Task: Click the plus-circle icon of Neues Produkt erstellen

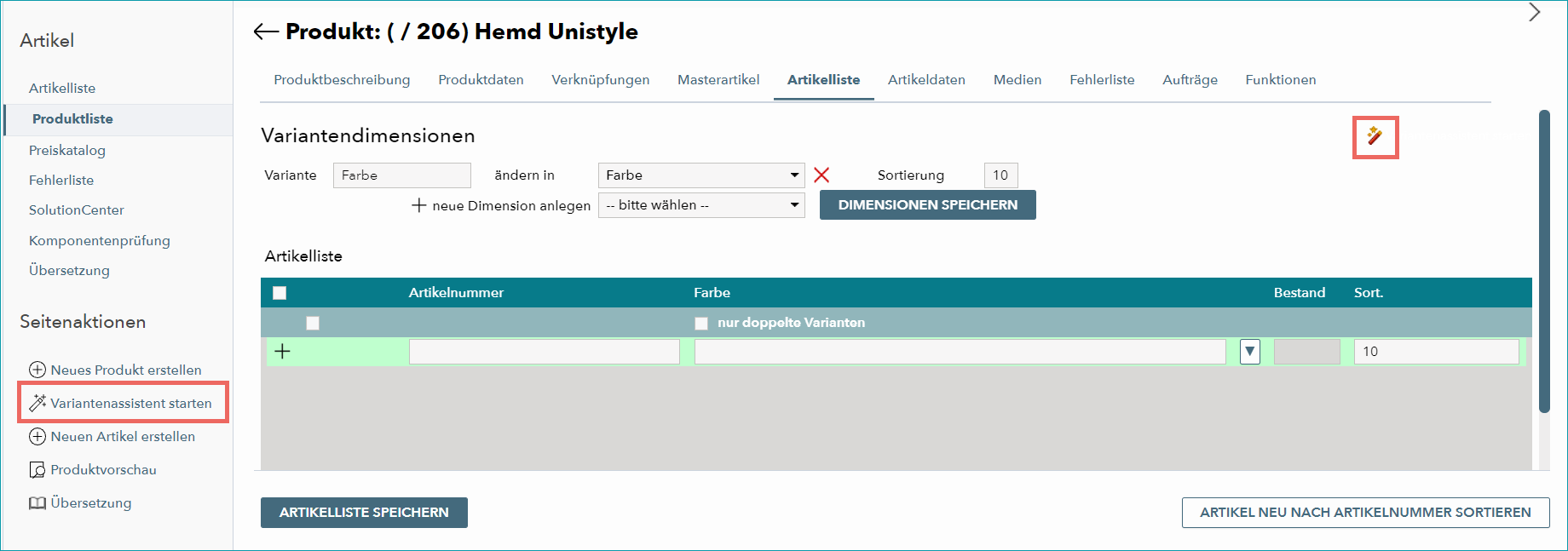Action: [x=37, y=370]
